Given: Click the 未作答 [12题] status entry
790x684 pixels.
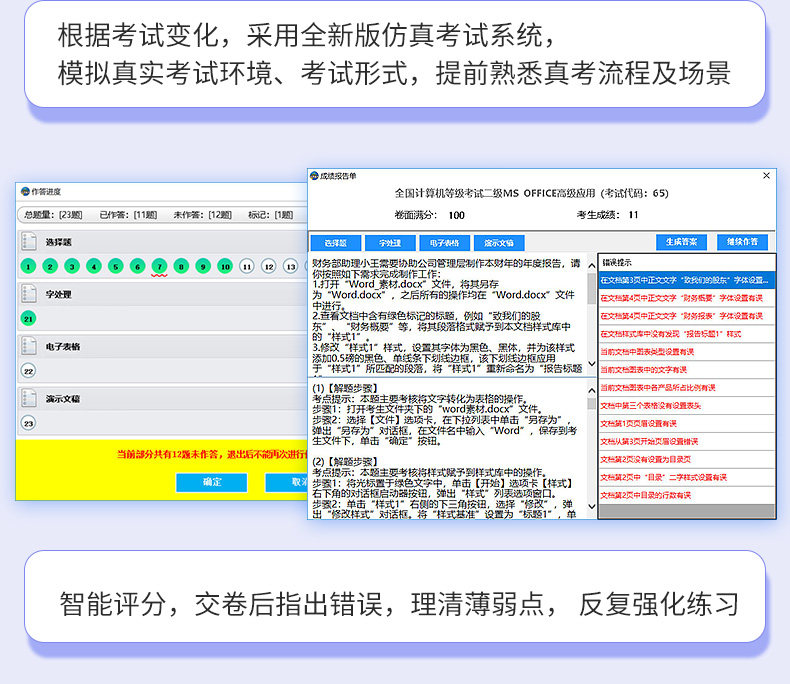Looking at the screenshot, I should pyautogui.click(x=203, y=215).
